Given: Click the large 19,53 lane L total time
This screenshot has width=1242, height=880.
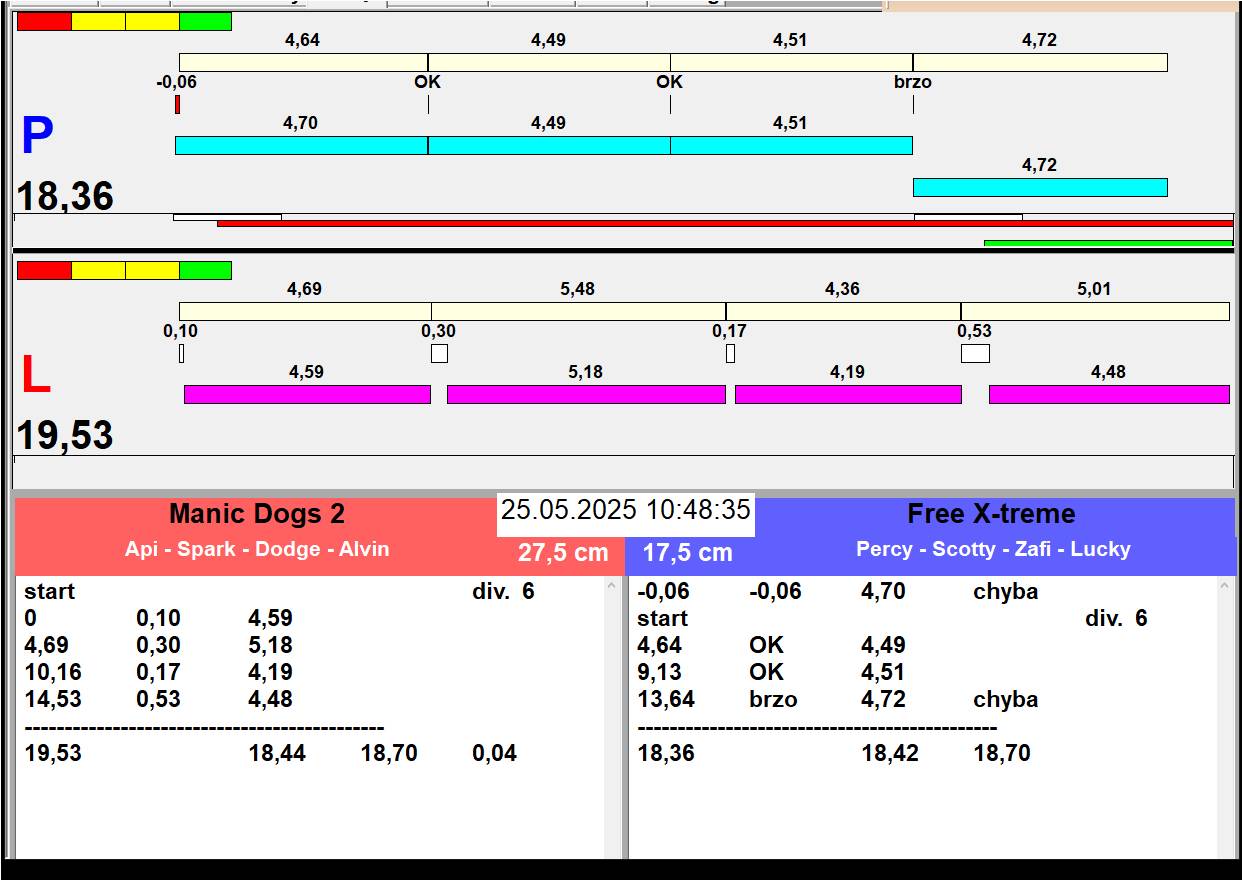Looking at the screenshot, I should [65, 436].
